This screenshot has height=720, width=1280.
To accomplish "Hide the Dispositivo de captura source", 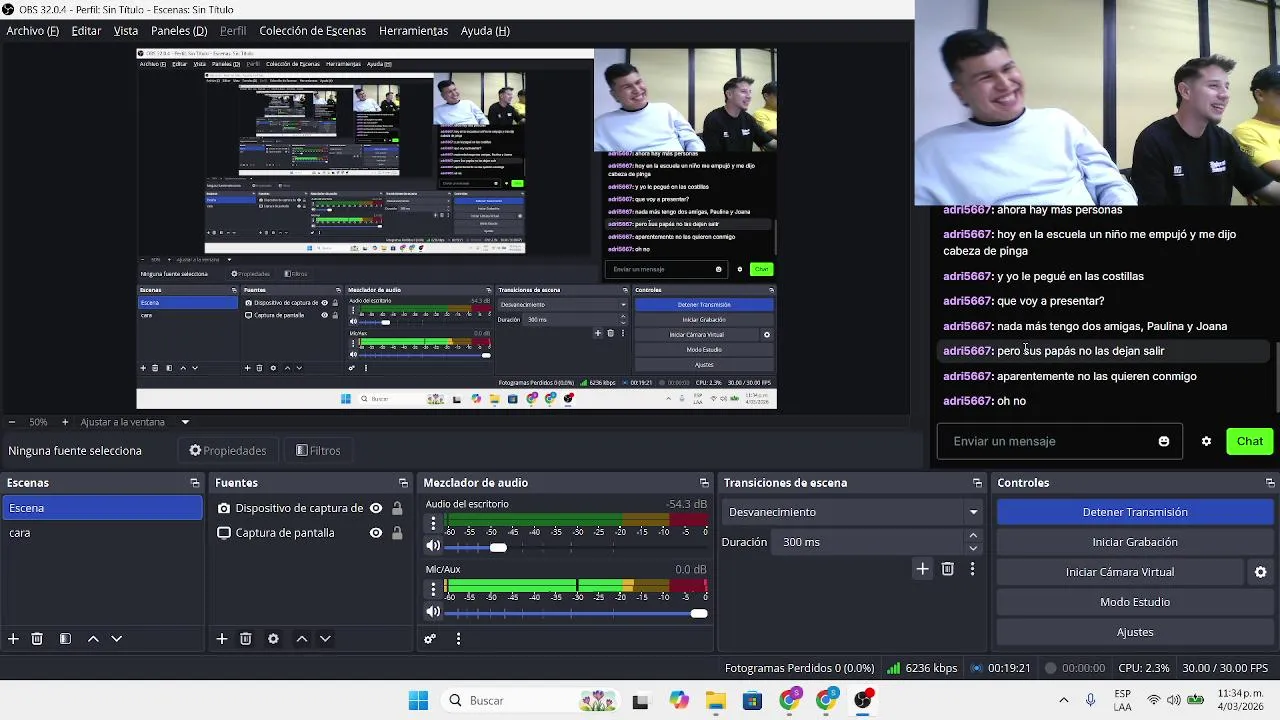I will (x=376, y=508).
